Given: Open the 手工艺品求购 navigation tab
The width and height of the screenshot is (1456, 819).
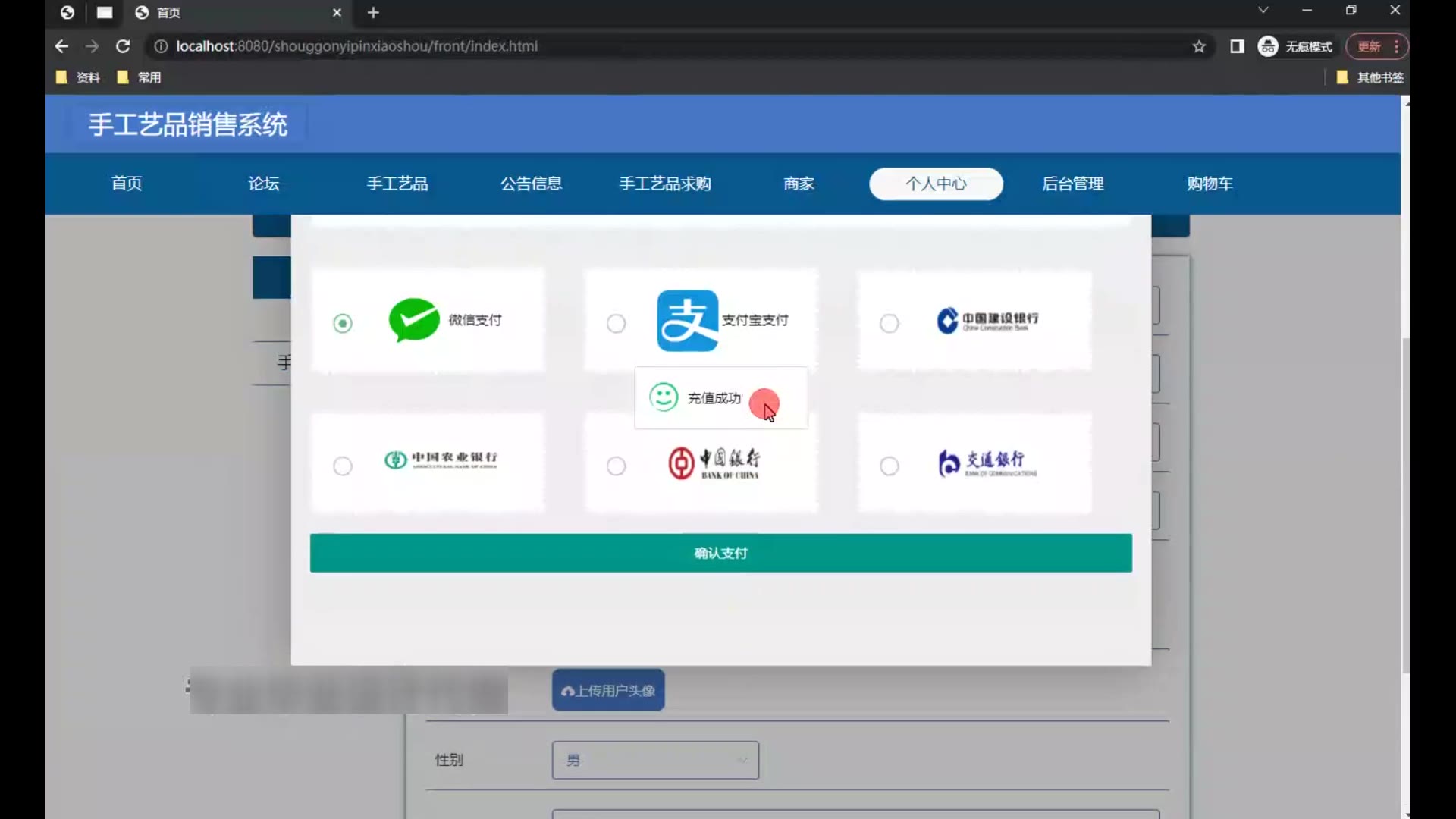Looking at the screenshot, I should pos(665,184).
